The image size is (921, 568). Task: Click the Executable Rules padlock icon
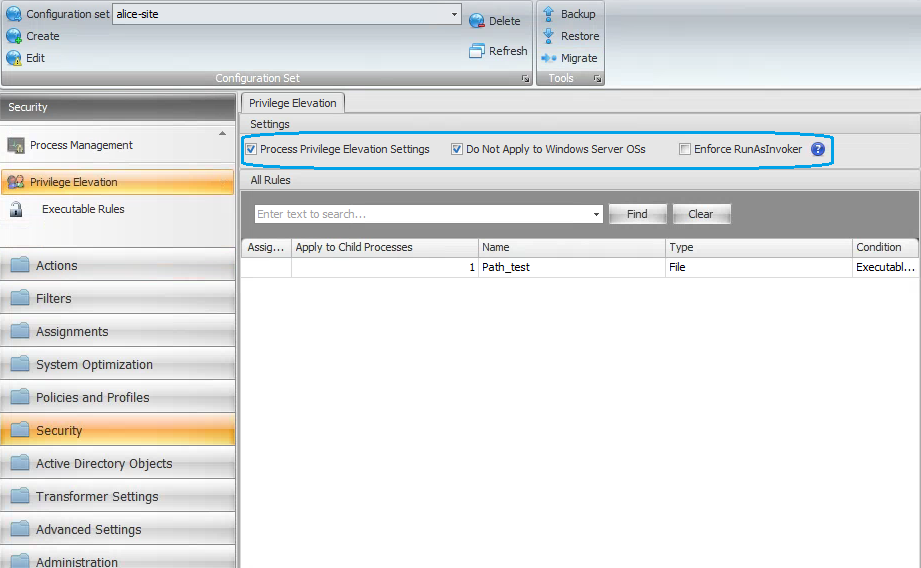point(16,209)
